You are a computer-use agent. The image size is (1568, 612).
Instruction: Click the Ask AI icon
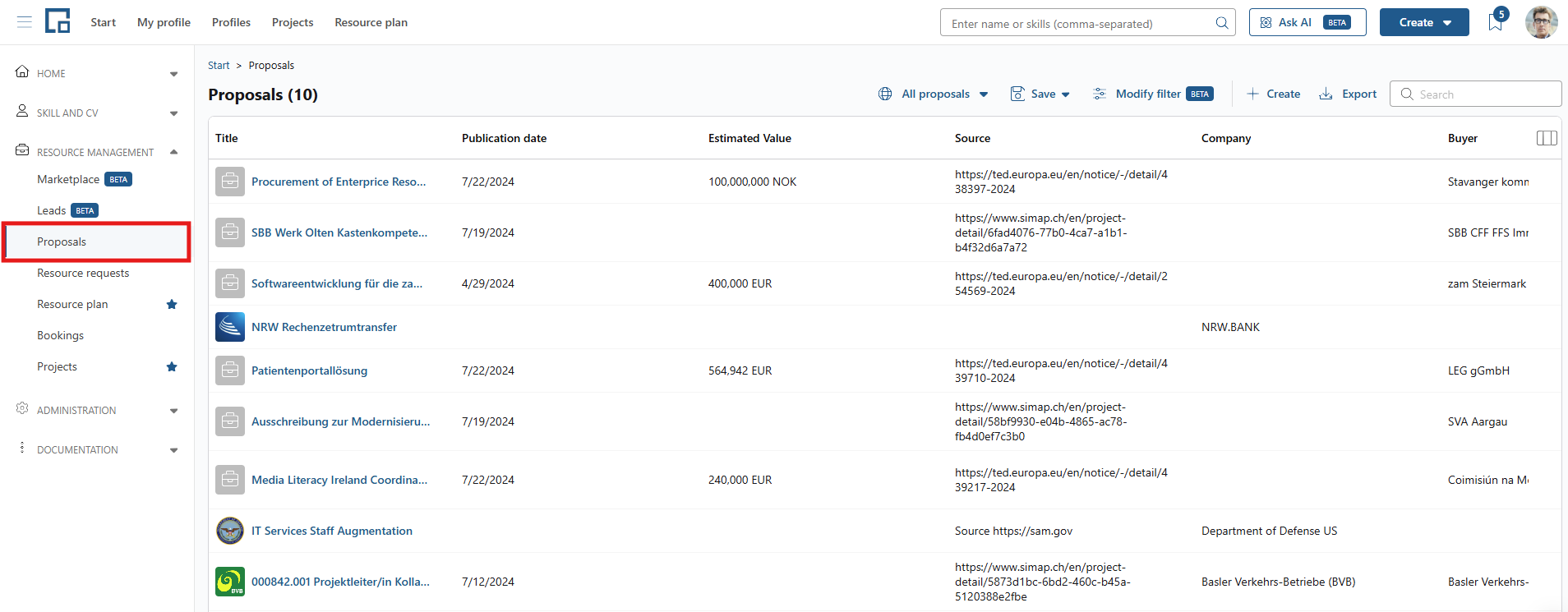[x=1266, y=22]
